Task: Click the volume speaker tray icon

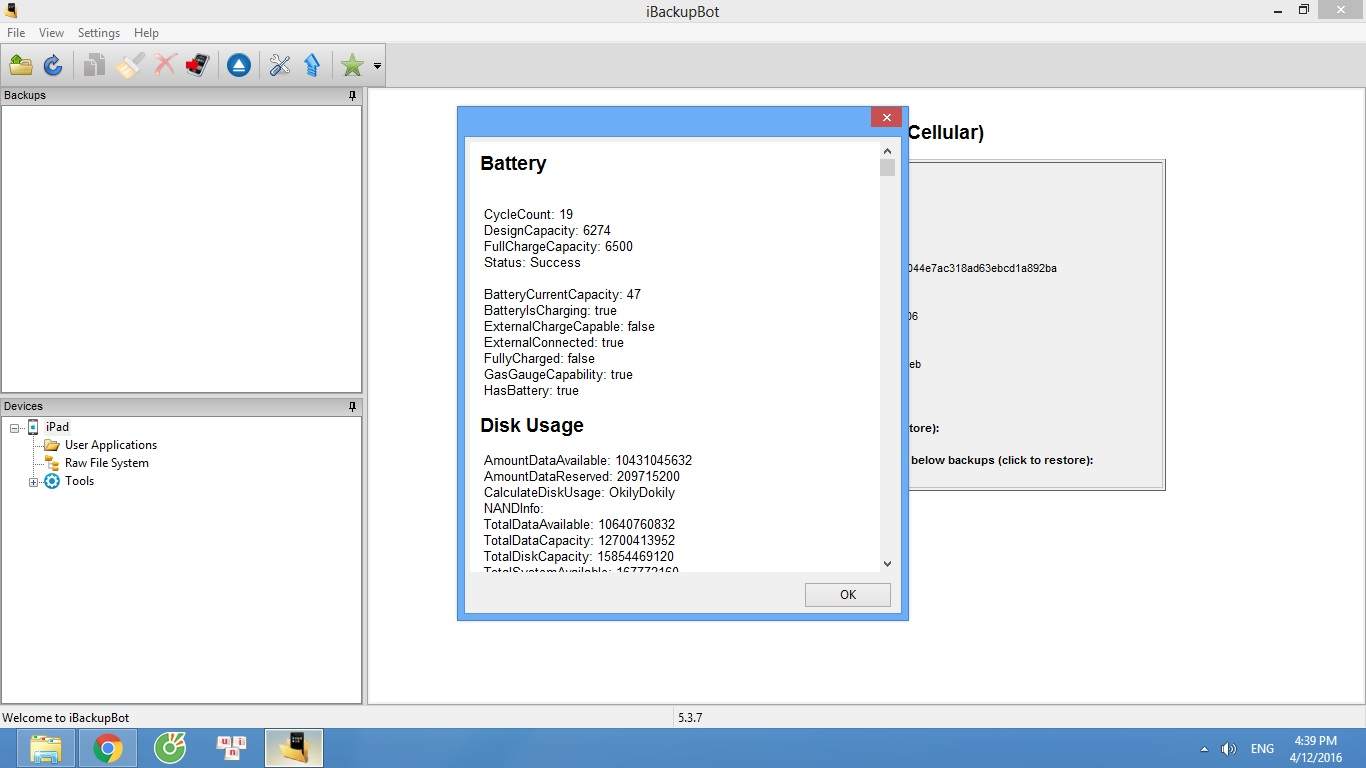Action: [x=1228, y=749]
